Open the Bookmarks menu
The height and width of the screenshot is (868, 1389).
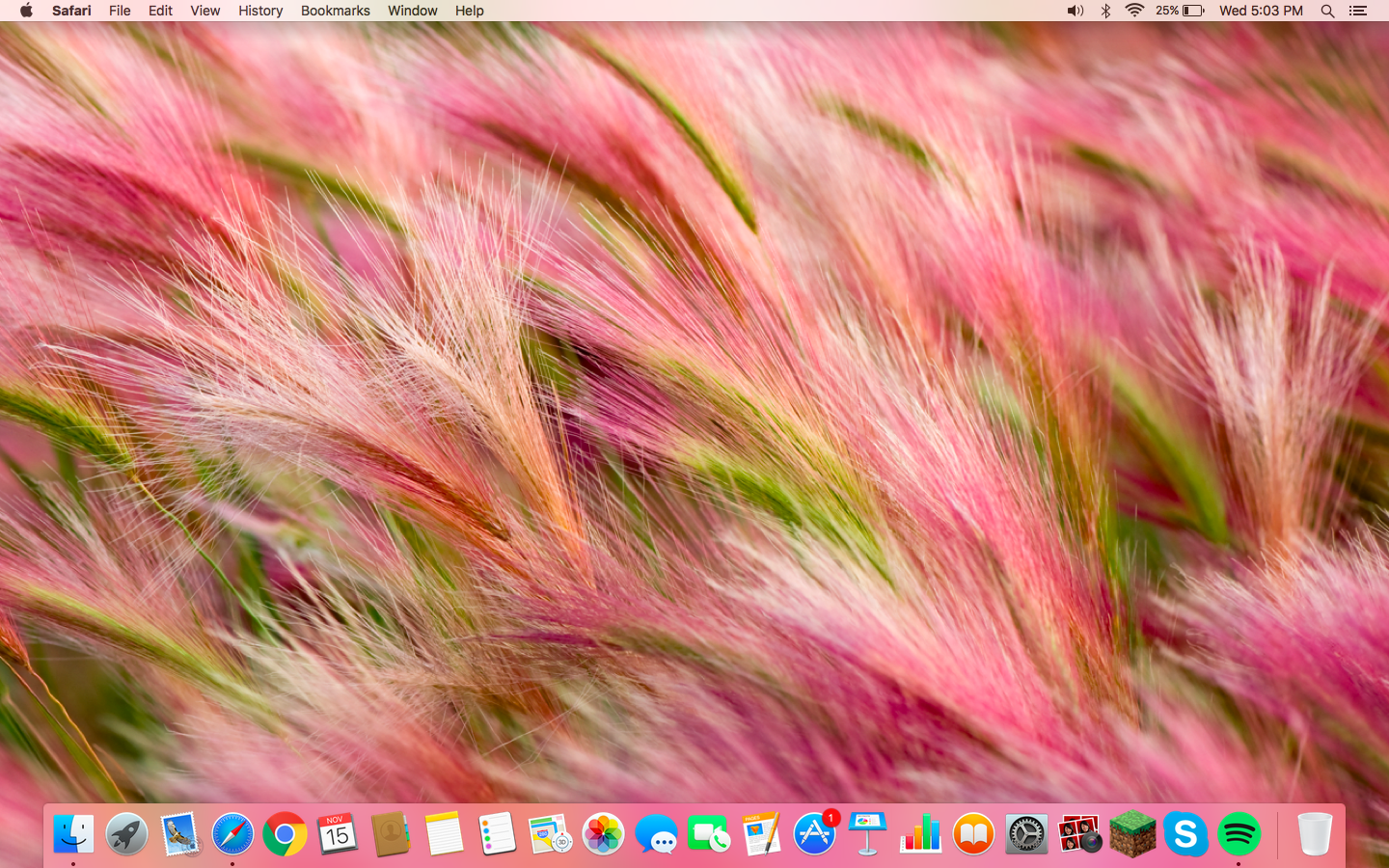tap(335, 11)
